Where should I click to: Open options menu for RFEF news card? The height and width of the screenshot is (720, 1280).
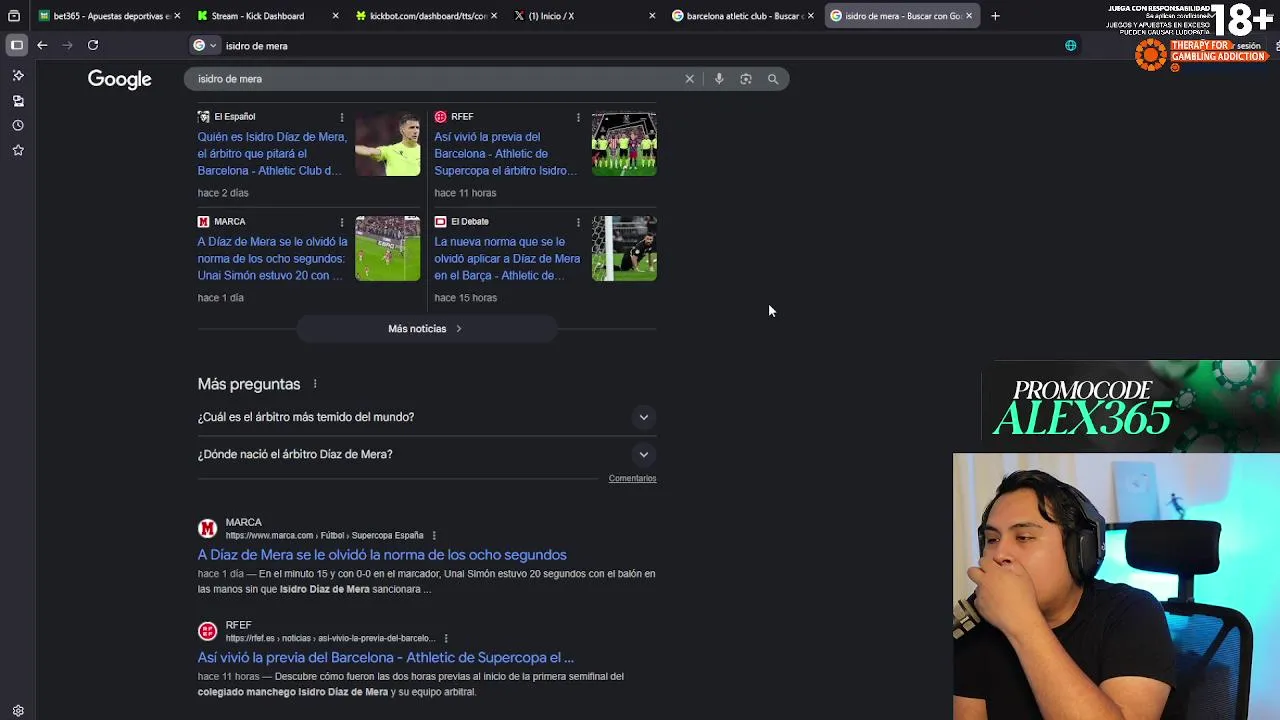click(578, 117)
